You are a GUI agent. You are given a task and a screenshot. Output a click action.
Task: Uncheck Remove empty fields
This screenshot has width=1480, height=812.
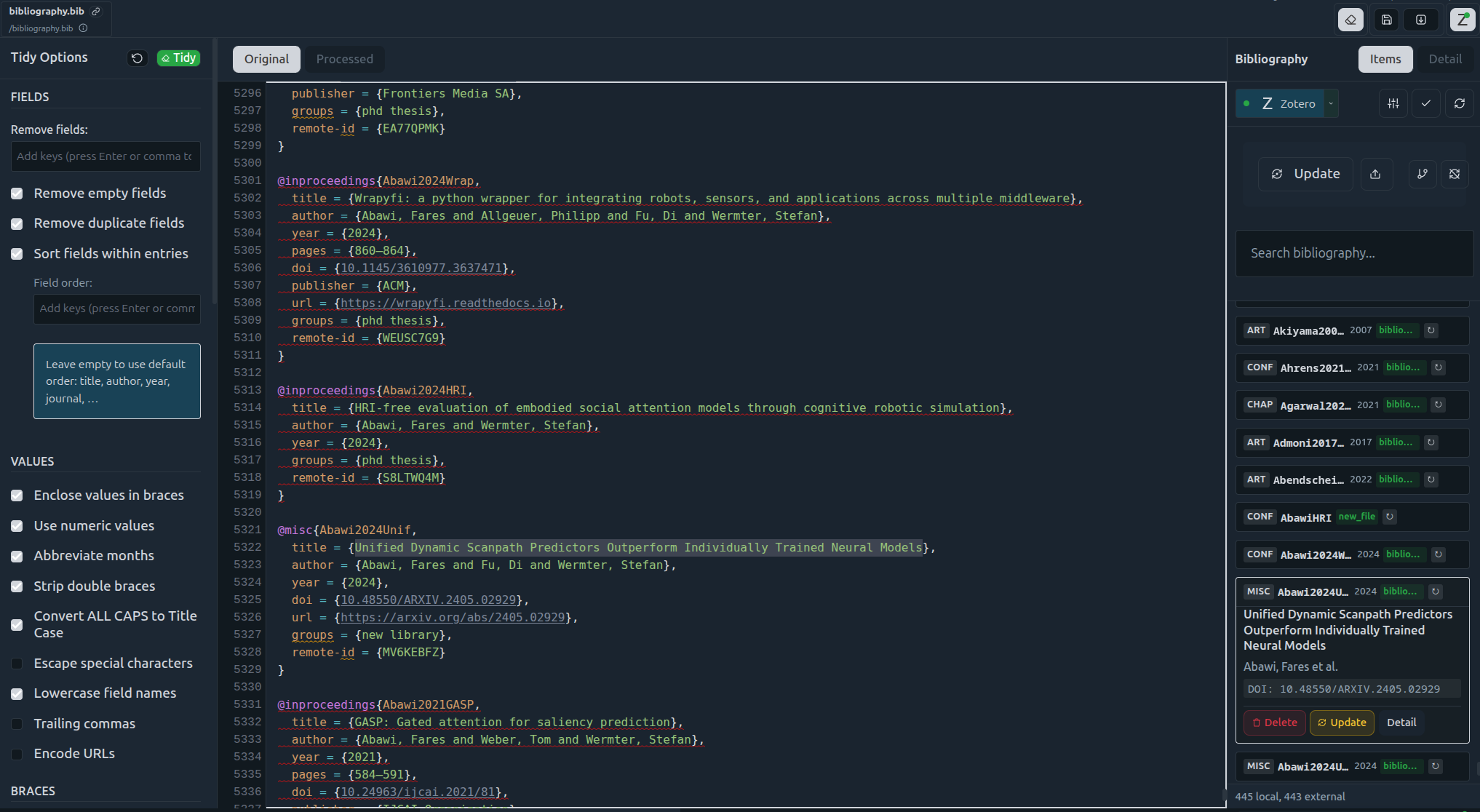17,194
